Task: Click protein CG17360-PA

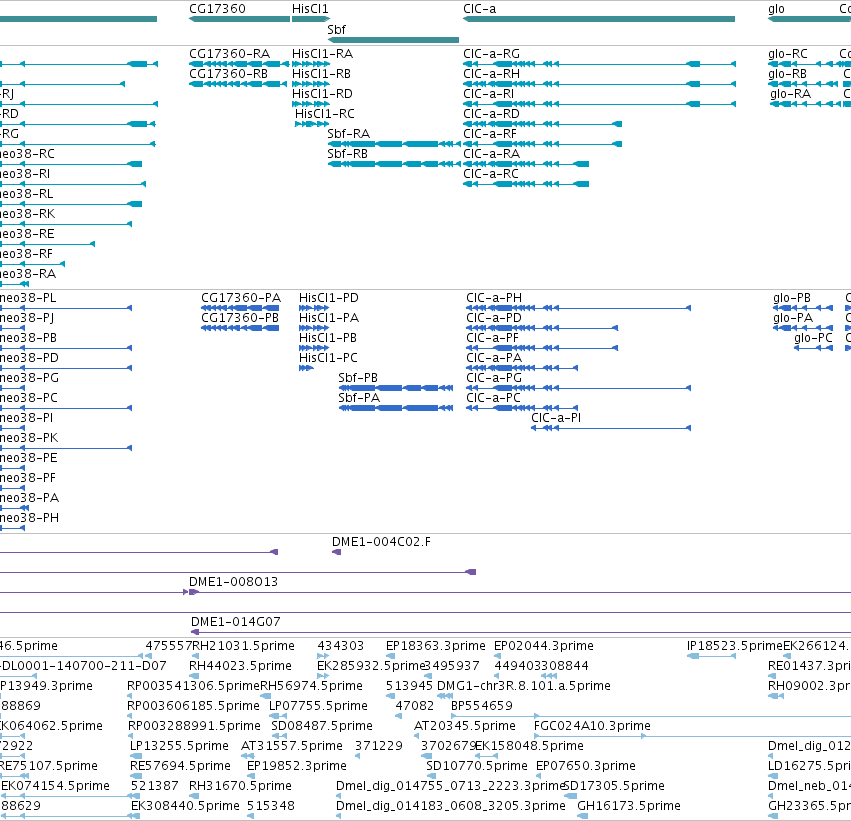Action: (x=240, y=308)
